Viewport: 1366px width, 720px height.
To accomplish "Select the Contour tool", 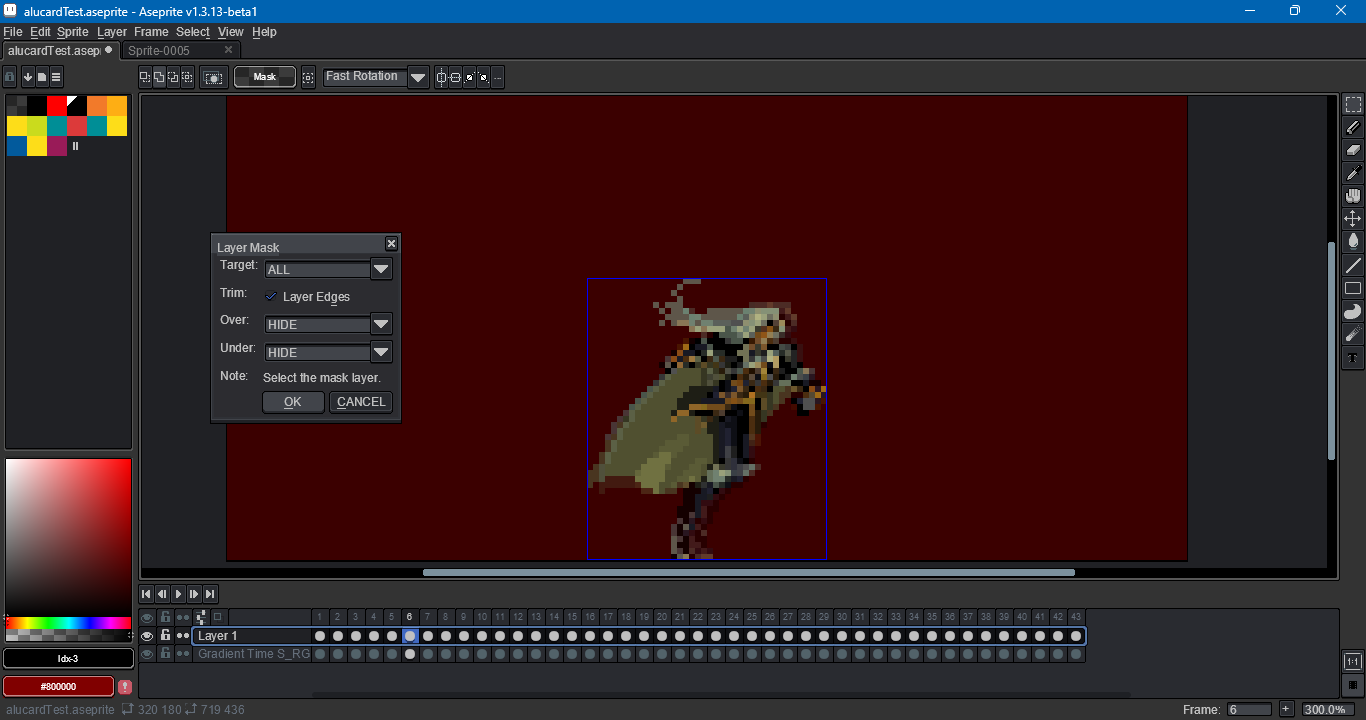I will tap(1353, 312).
